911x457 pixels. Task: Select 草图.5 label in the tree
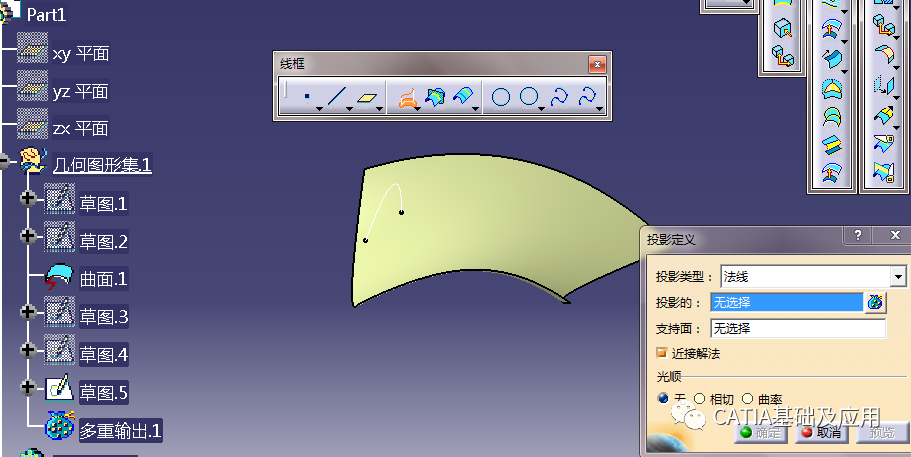click(x=103, y=393)
